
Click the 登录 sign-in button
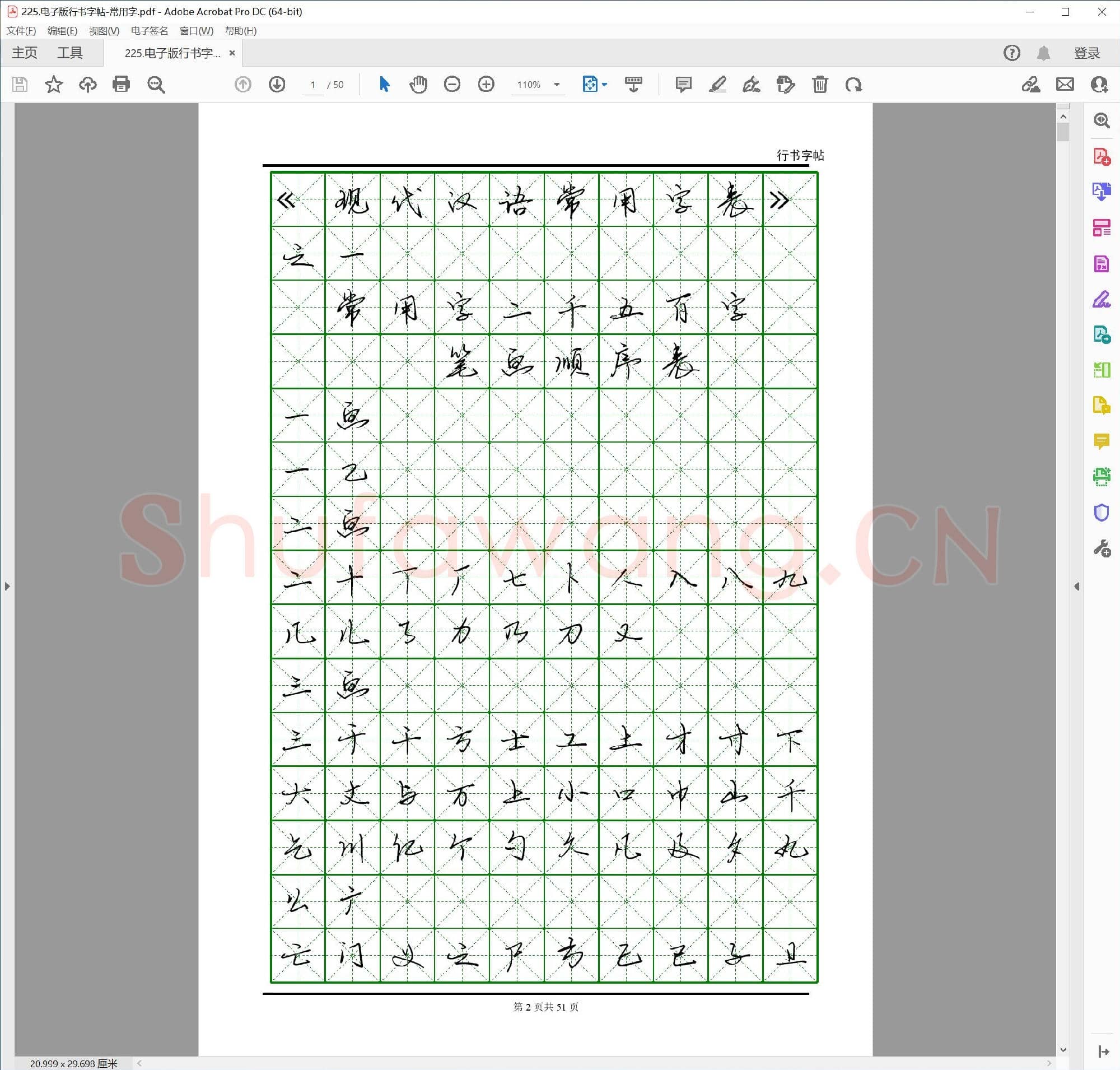tap(1086, 53)
